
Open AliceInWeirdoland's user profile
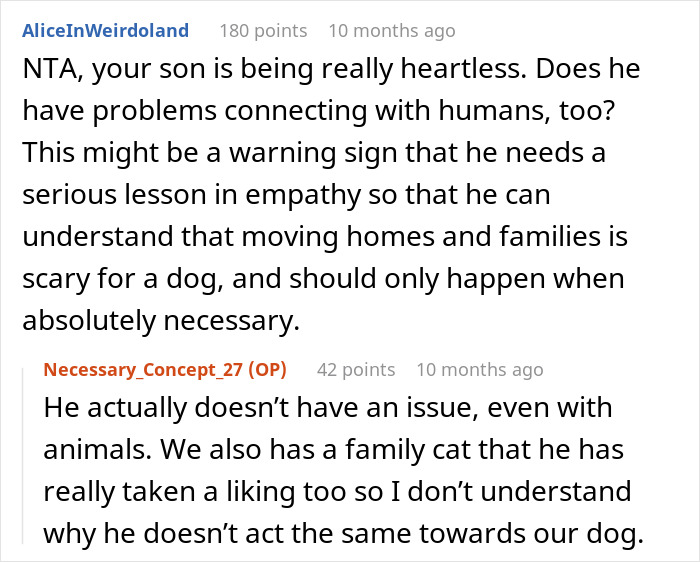coord(105,31)
